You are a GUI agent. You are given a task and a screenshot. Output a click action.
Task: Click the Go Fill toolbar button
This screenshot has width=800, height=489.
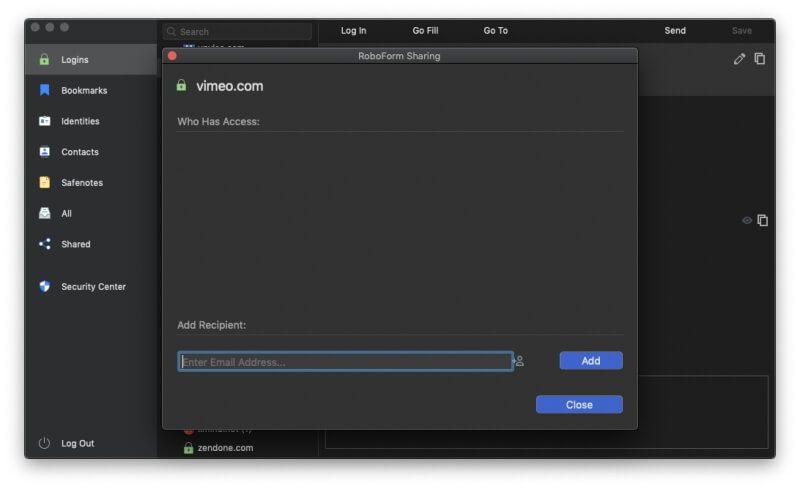[426, 31]
